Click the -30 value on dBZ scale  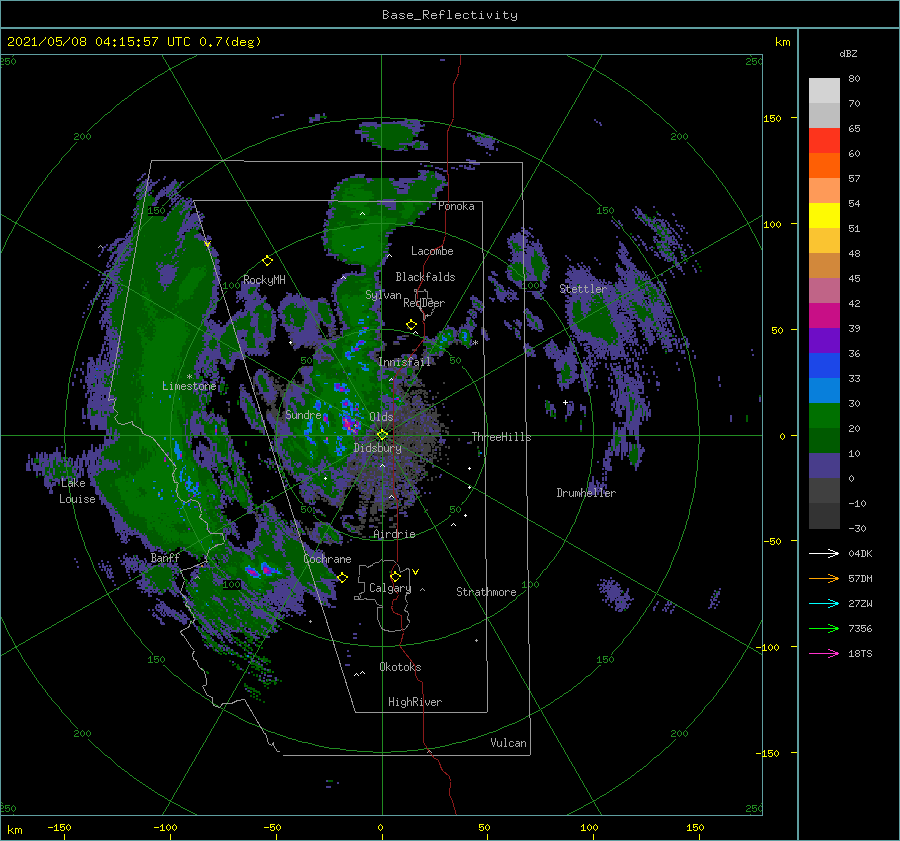pos(857,528)
